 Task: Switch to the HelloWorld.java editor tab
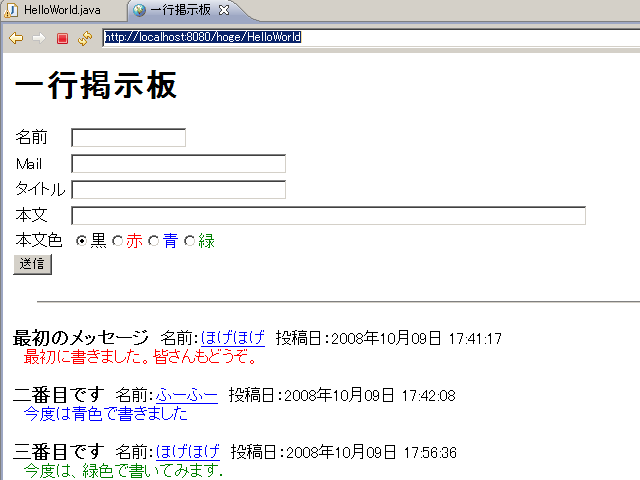pos(62,10)
